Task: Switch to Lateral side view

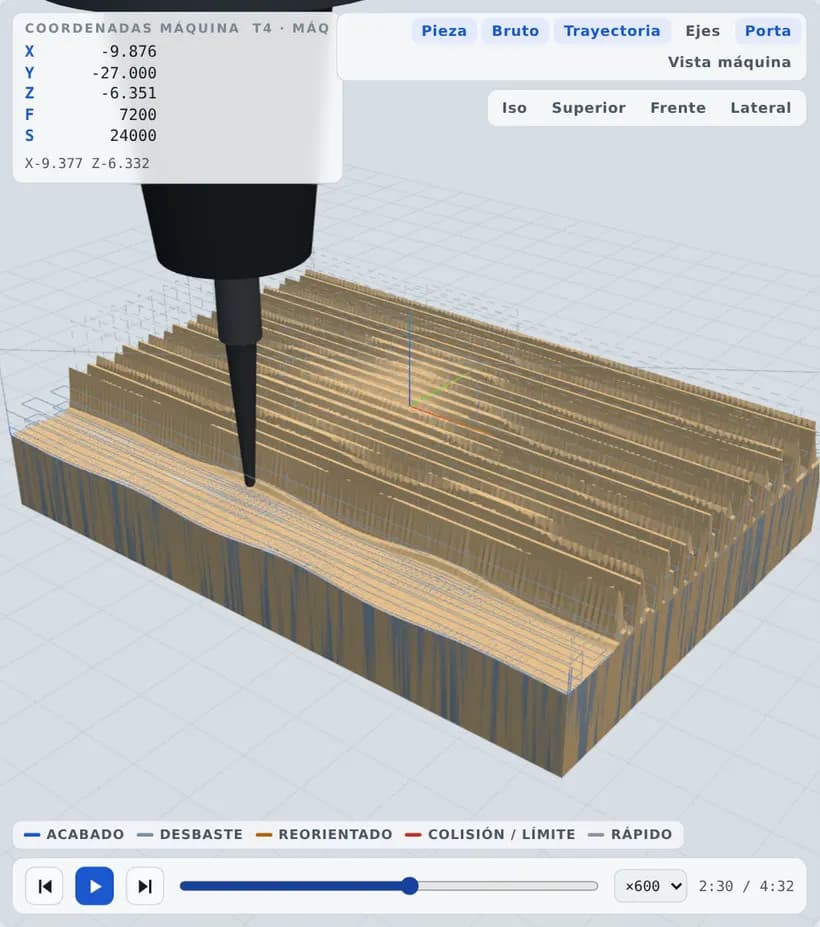Action: (x=760, y=108)
